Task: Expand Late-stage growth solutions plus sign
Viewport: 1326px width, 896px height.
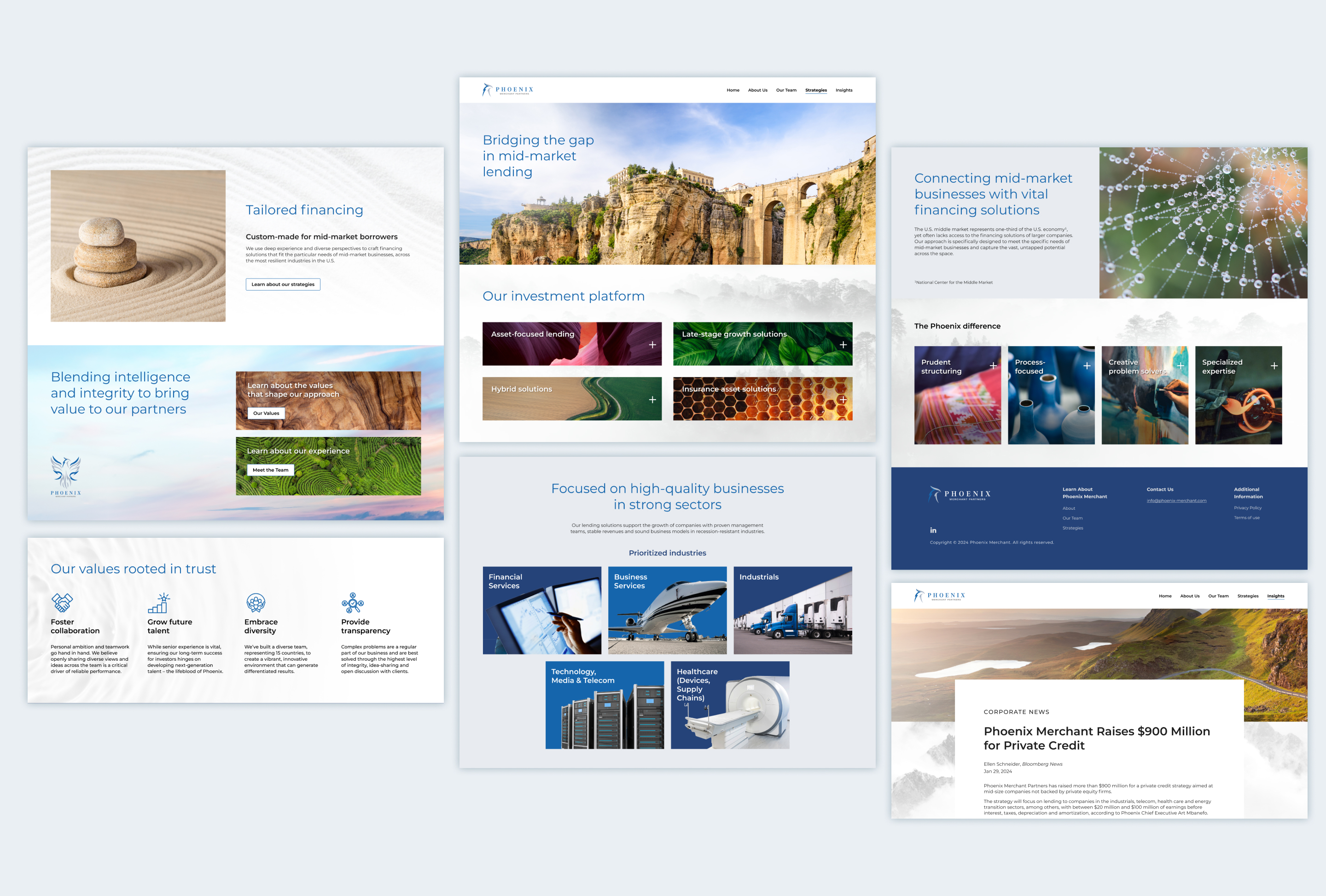Action: click(x=843, y=345)
